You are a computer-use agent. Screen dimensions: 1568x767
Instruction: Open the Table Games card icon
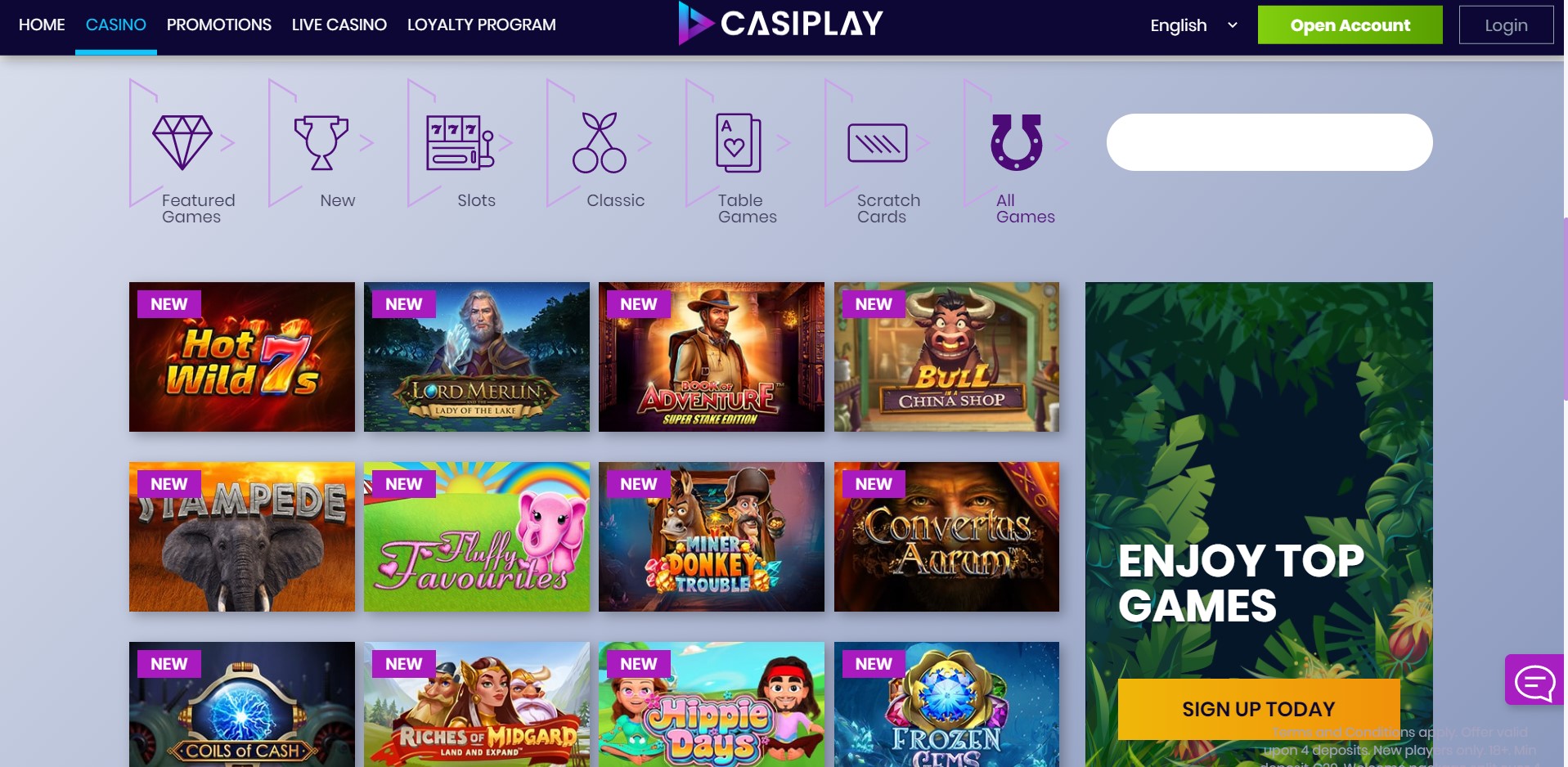tap(739, 142)
